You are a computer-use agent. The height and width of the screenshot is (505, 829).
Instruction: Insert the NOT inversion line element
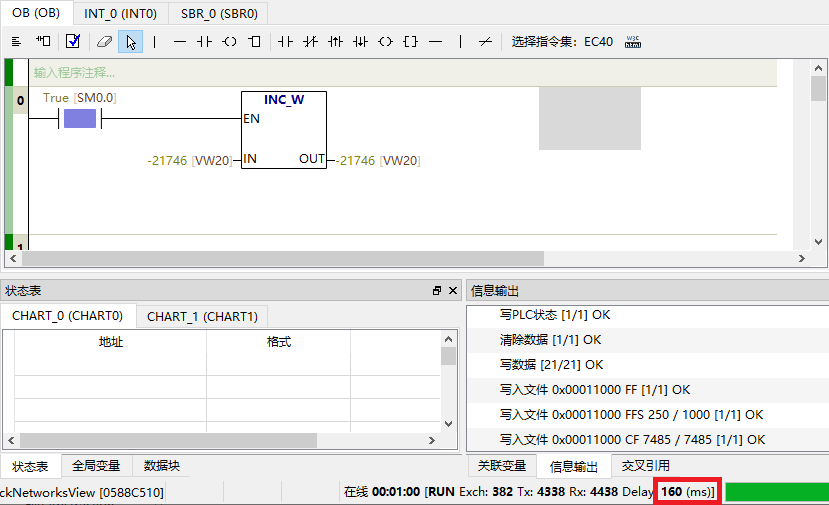click(485, 42)
